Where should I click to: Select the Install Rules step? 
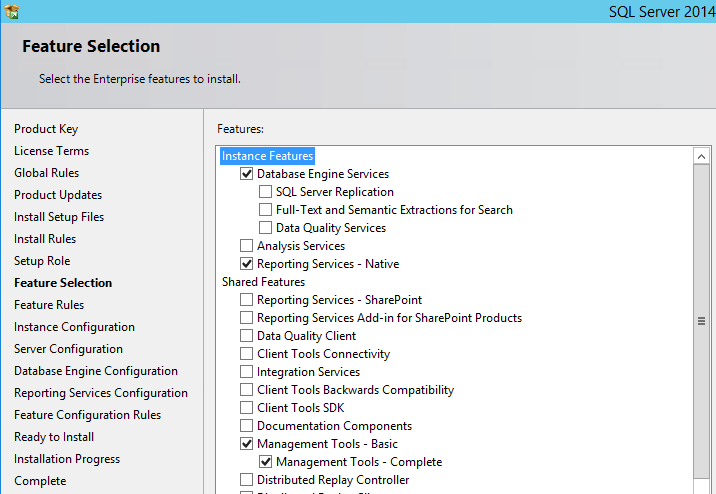click(x=45, y=239)
